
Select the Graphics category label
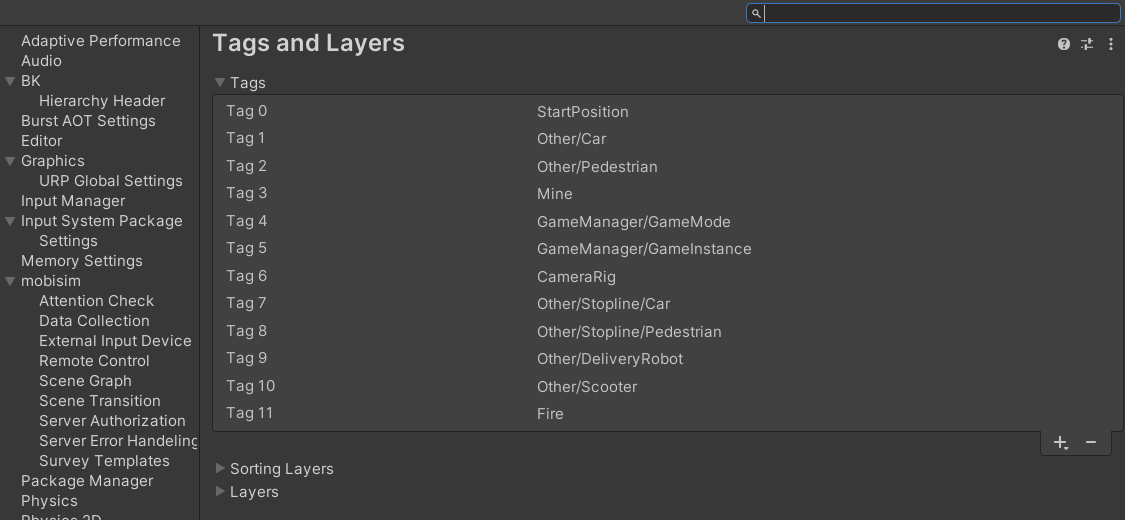pyautogui.click(x=52, y=161)
